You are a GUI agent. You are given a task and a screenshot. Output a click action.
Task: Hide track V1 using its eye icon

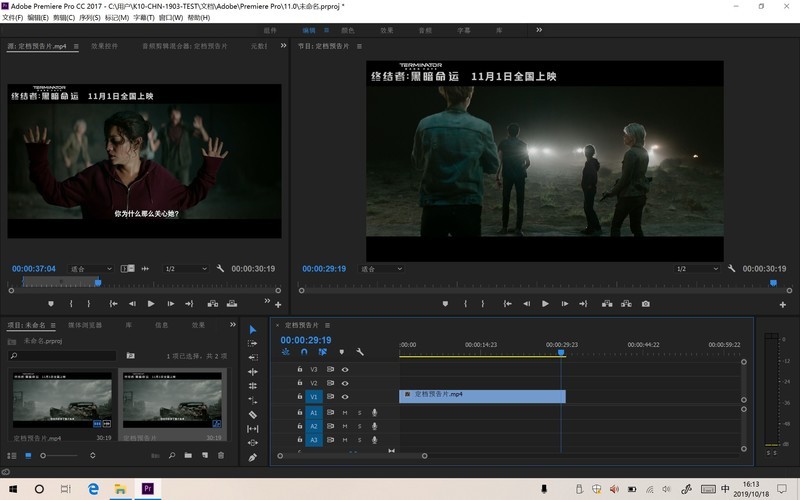pos(345,396)
